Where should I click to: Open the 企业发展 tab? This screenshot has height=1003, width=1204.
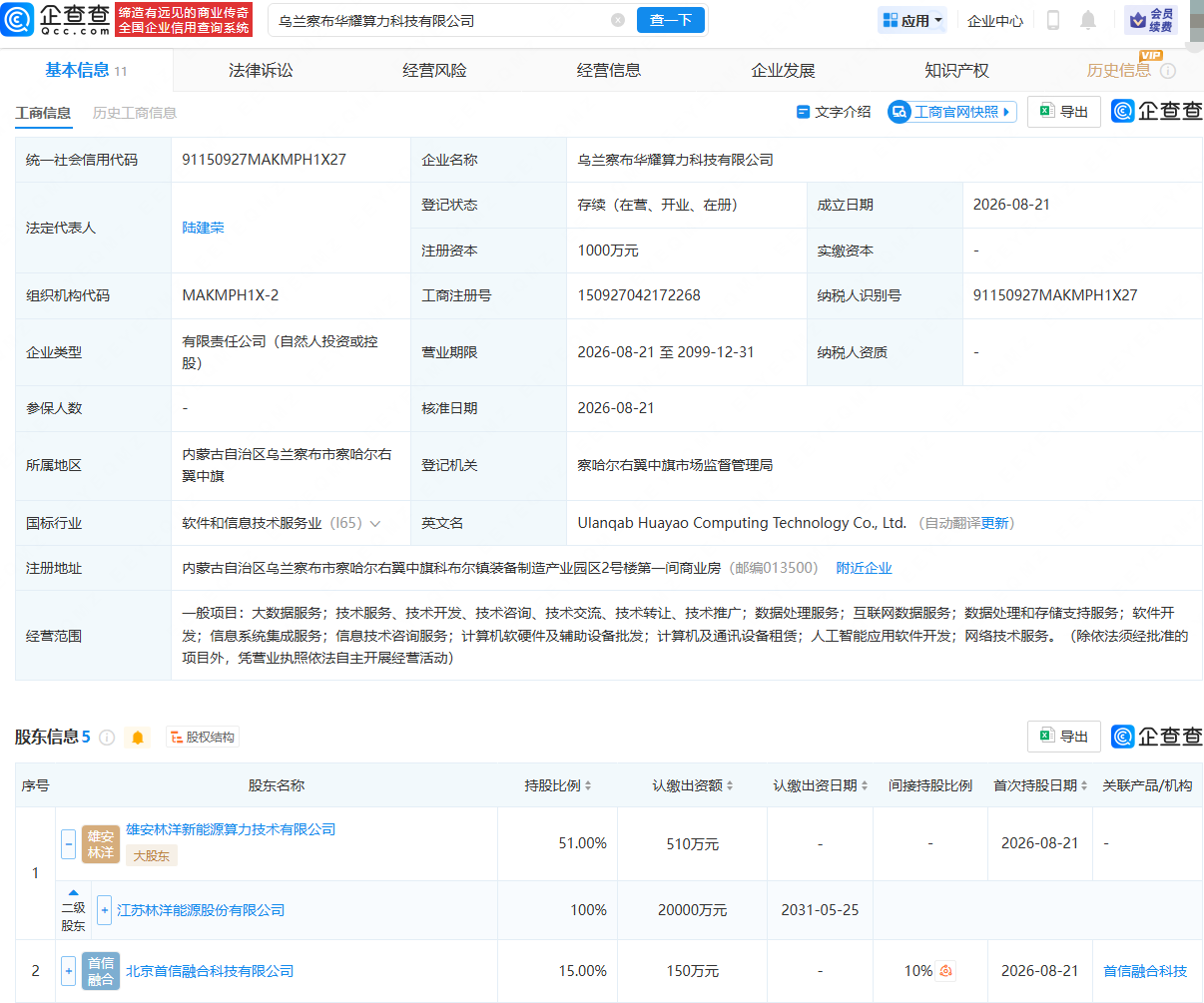tap(783, 71)
